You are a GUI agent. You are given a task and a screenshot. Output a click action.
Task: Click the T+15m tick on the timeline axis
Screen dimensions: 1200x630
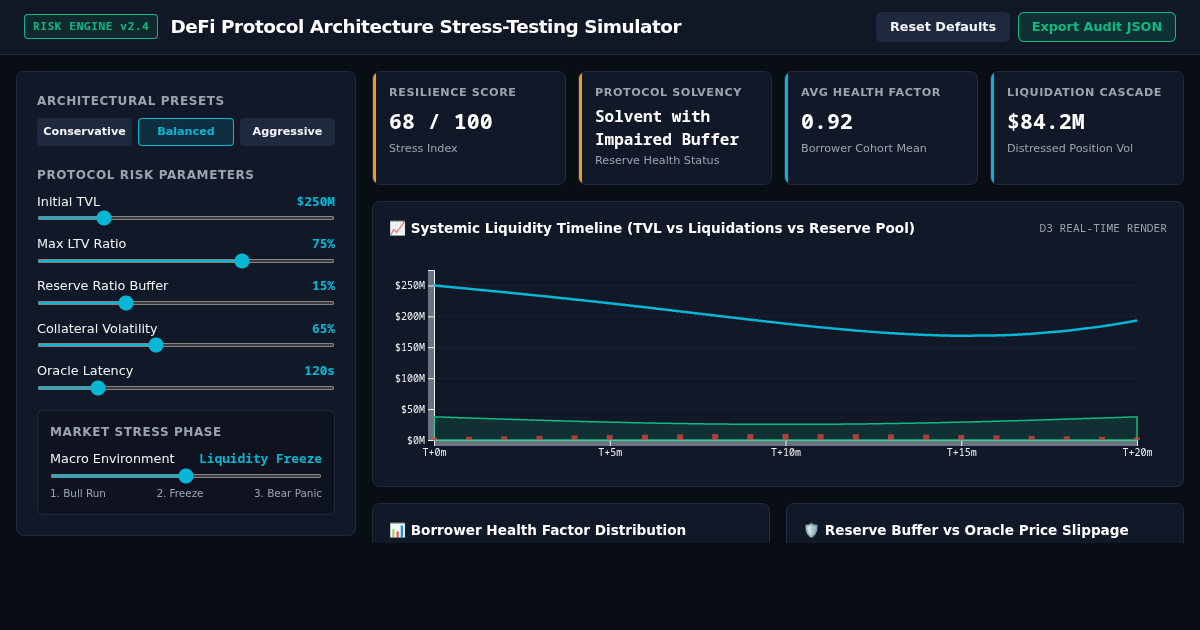point(962,453)
